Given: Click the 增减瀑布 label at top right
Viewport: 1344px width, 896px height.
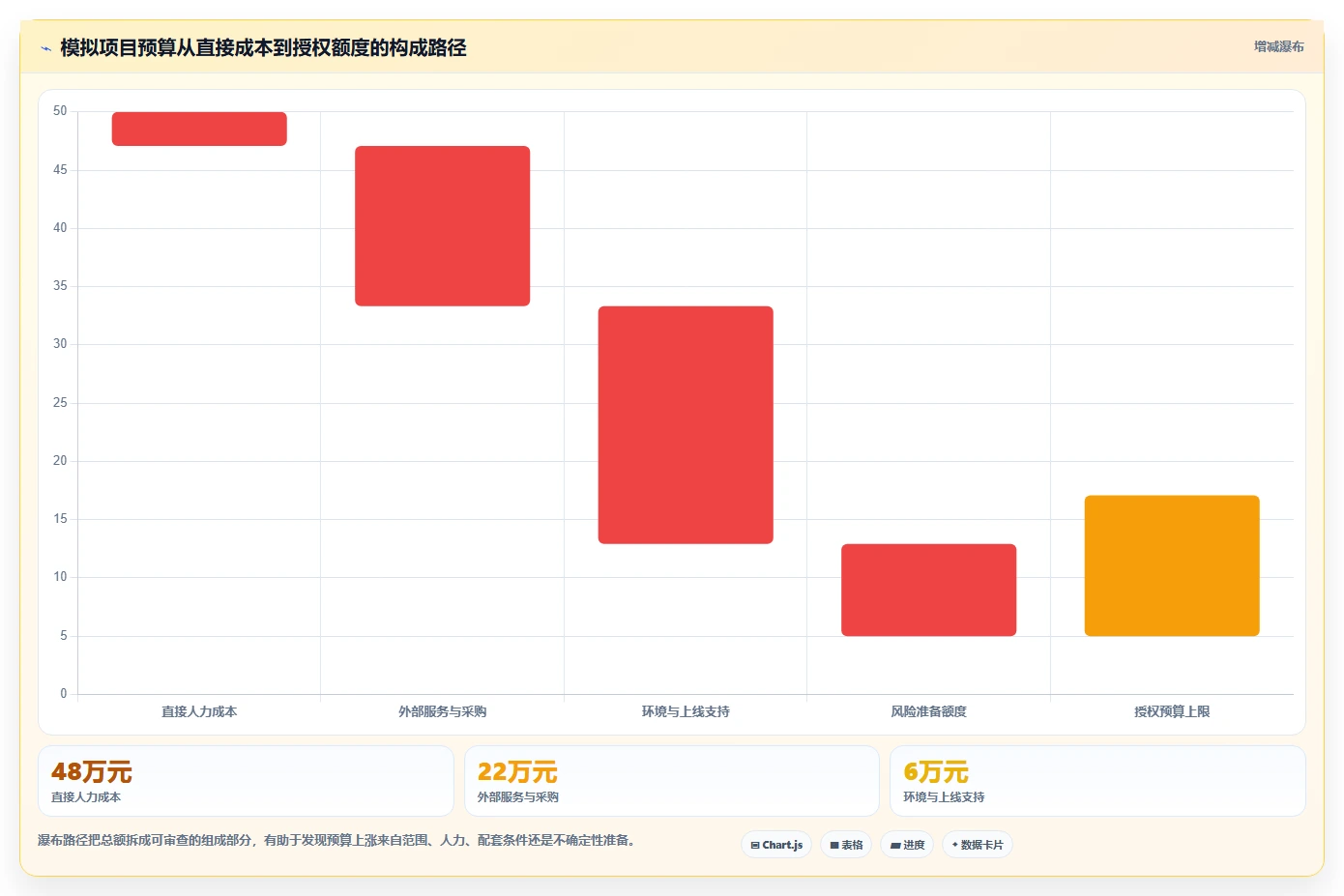Looking at the screenshot, I should 1278,46.
